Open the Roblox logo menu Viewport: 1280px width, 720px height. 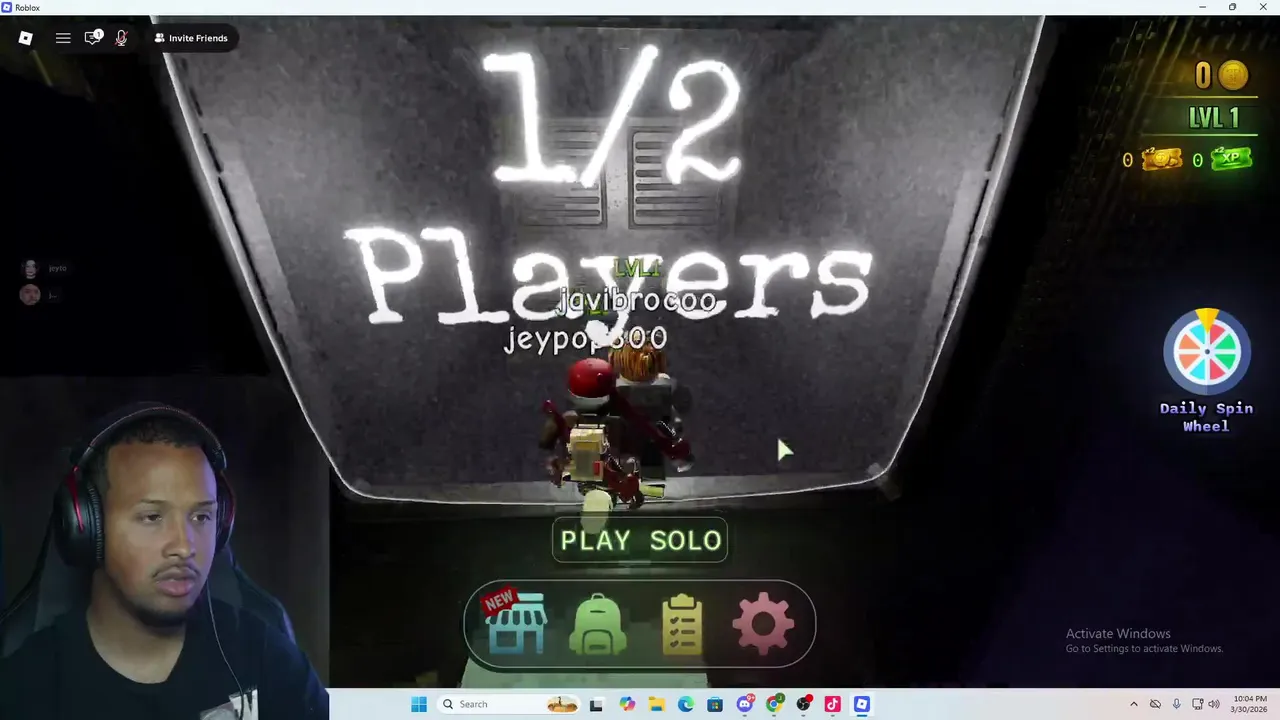pos(26,38)
